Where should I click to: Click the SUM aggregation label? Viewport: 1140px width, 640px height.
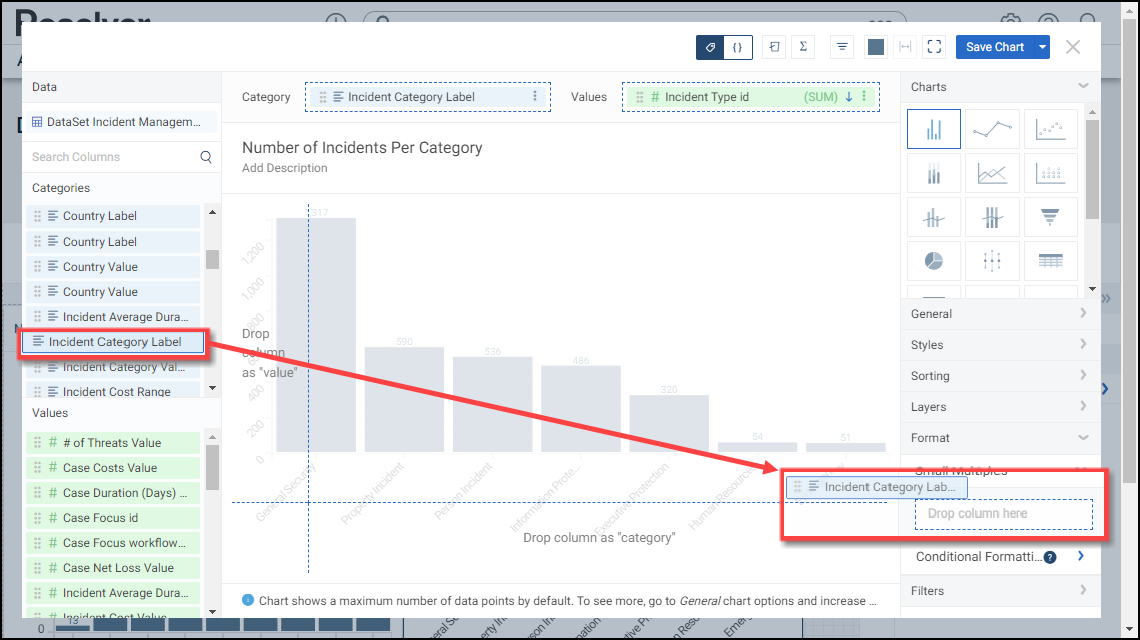click(x=821, y=97)
